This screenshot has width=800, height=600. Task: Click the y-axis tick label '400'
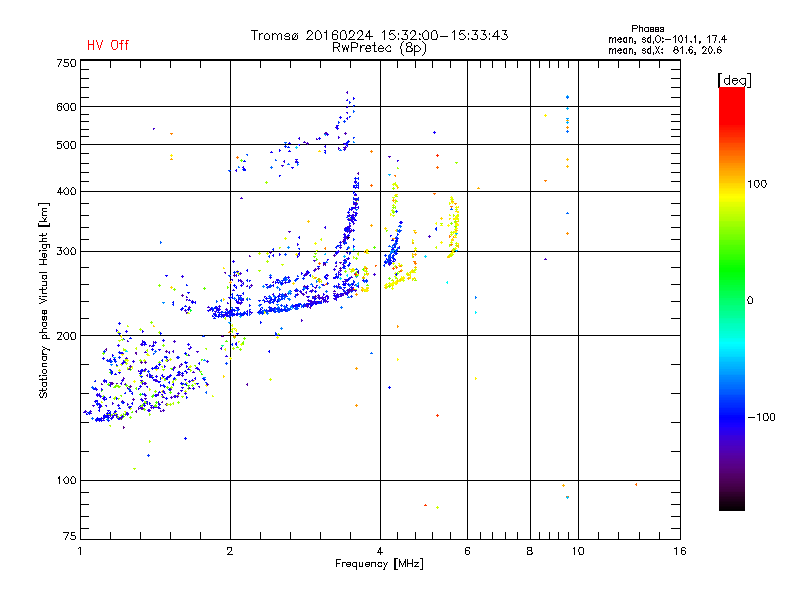pyautogui.click(x=66, y=191)
